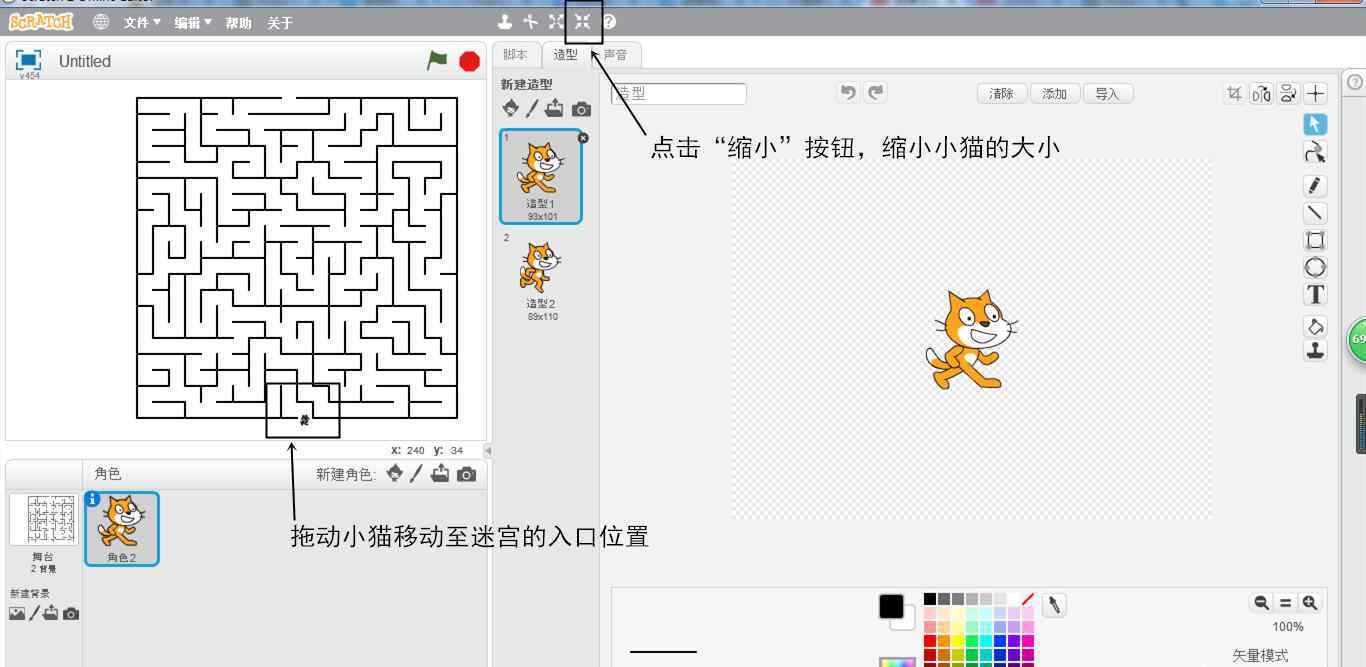1366x667 pixels.
Task: Switch to the 造型 tab
Action: pos(565,55)
